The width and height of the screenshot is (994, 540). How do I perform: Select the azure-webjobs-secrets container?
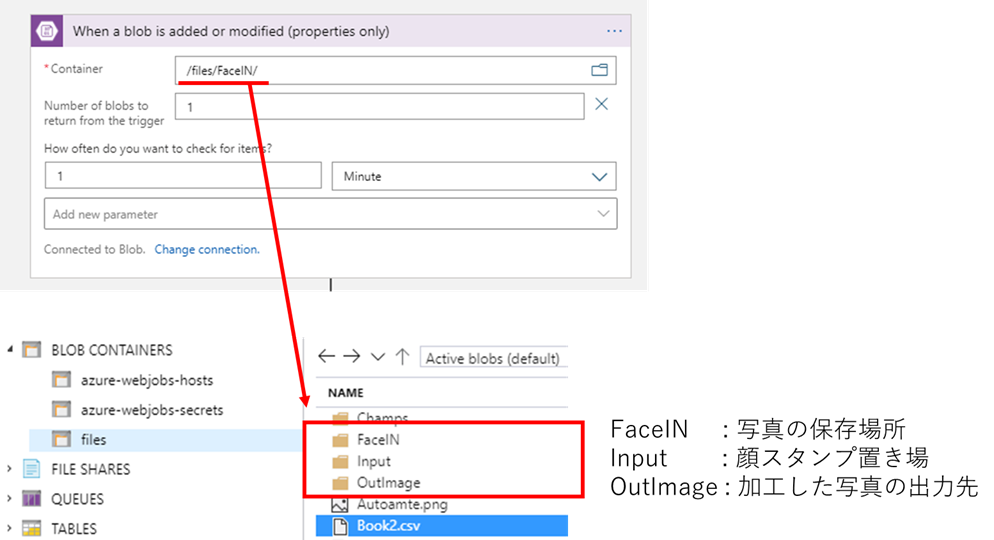152,410
